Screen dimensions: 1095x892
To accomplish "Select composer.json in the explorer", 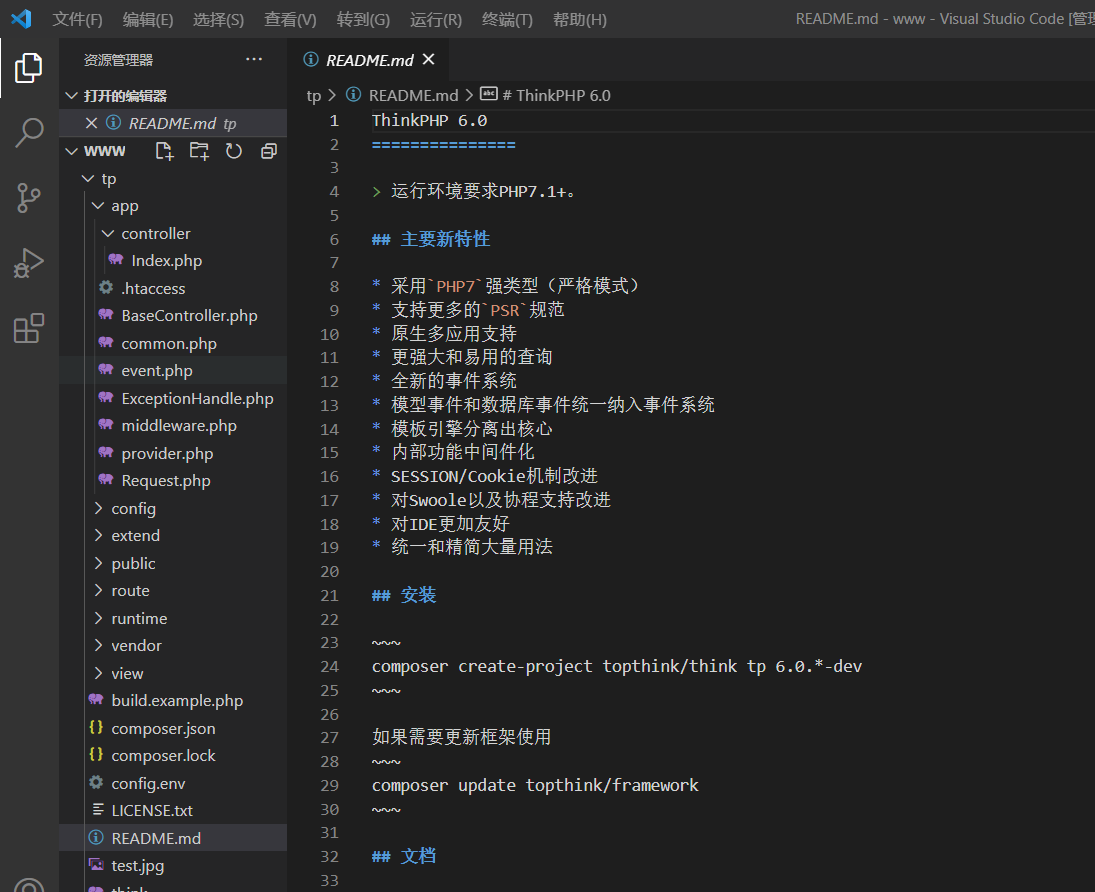I will [x=163, y=728].
